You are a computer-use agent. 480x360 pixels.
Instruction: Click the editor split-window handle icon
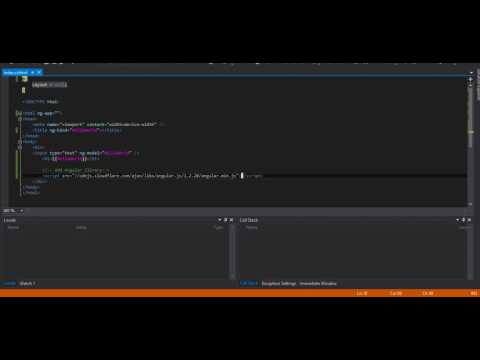(x=470, y=80)
